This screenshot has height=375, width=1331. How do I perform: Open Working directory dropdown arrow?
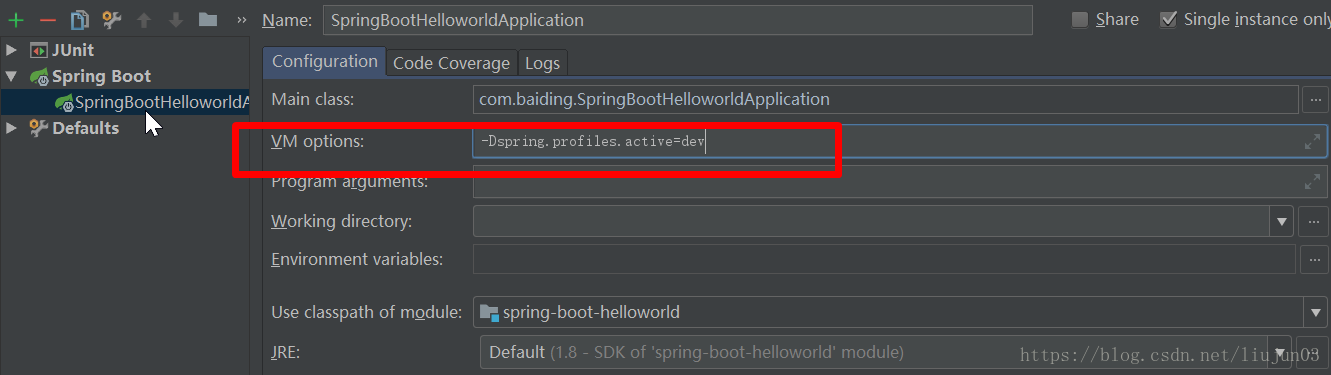tap(1282, 221)
